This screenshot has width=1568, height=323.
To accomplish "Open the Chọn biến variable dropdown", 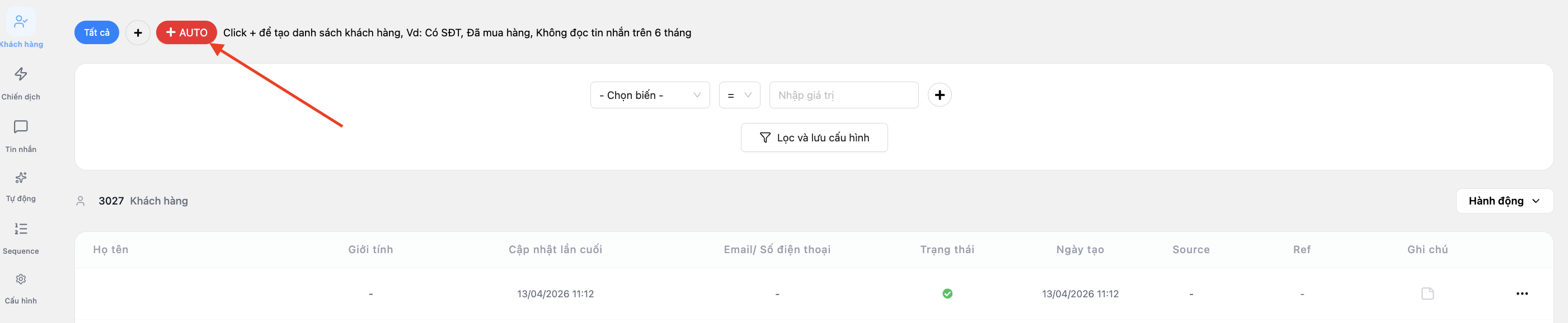I will [x=650, y=95].
